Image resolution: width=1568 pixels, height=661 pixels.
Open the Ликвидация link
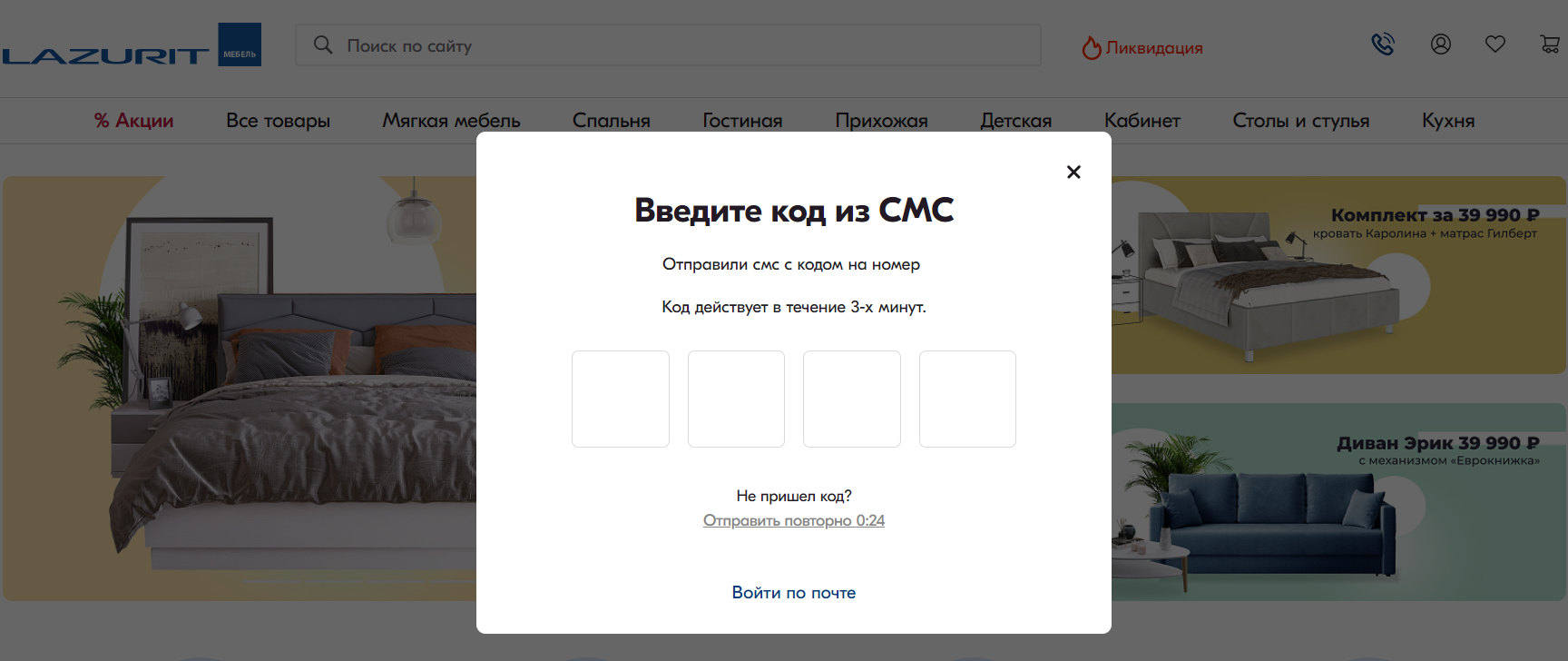[x=1154, y=48]
